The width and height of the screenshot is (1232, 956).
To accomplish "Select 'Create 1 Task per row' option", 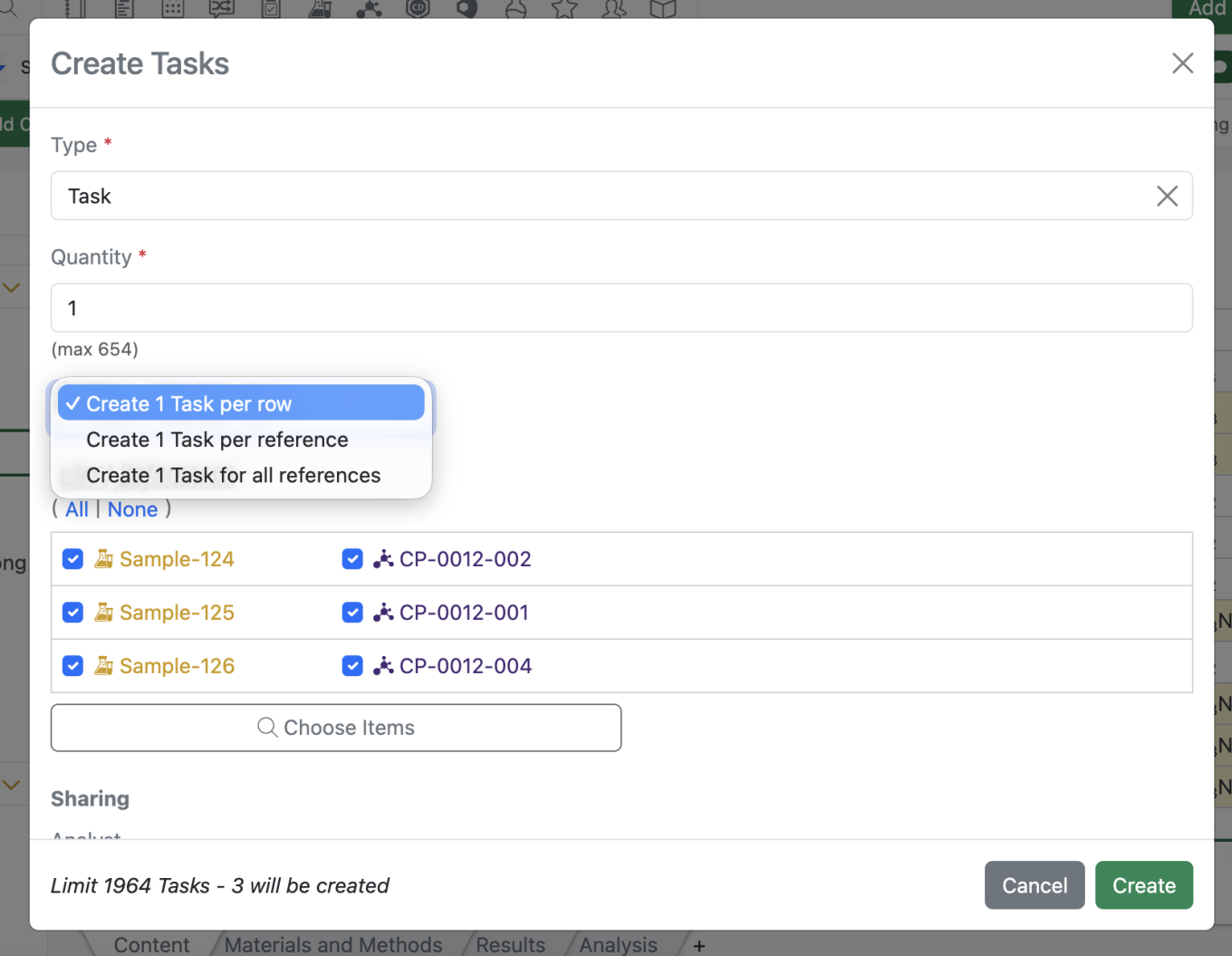I will coord(241,403).
